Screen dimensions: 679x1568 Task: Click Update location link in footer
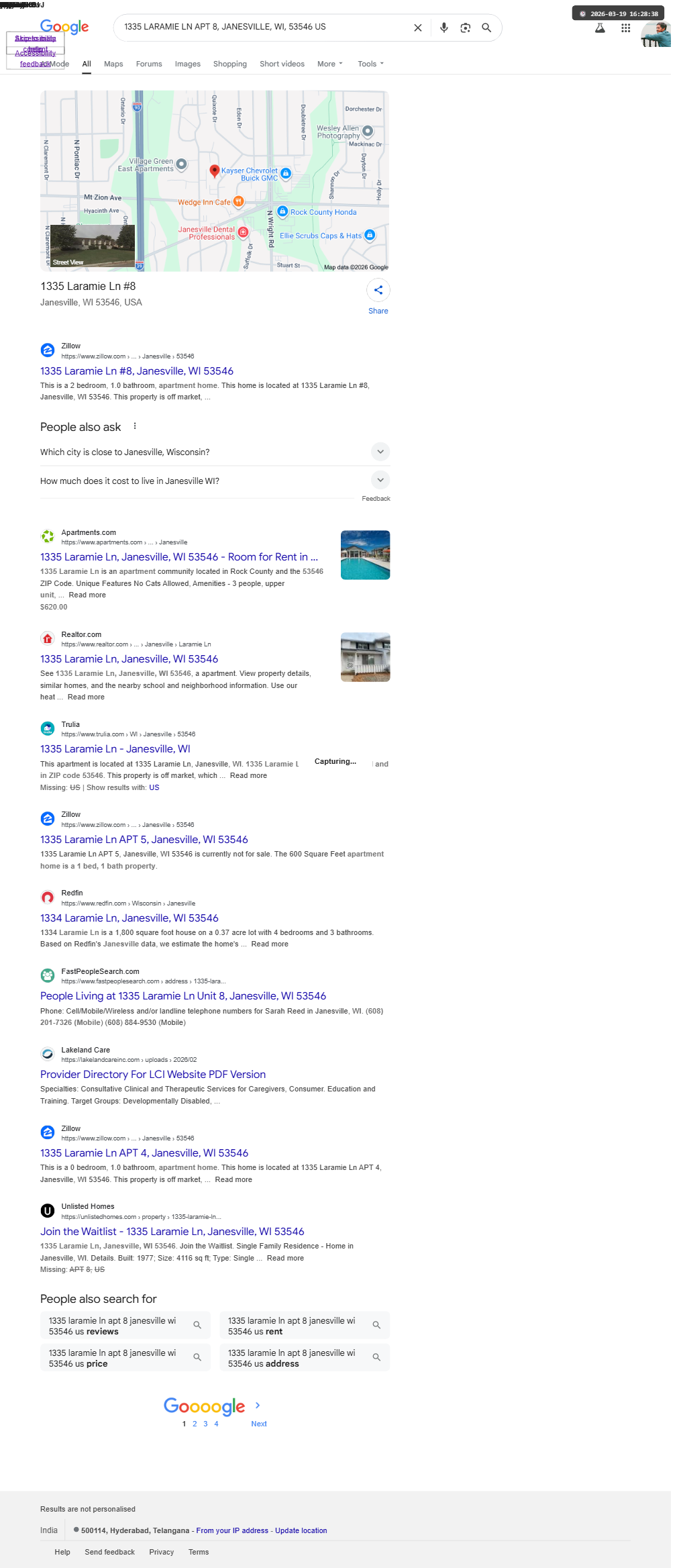(x=301, y=1530)
